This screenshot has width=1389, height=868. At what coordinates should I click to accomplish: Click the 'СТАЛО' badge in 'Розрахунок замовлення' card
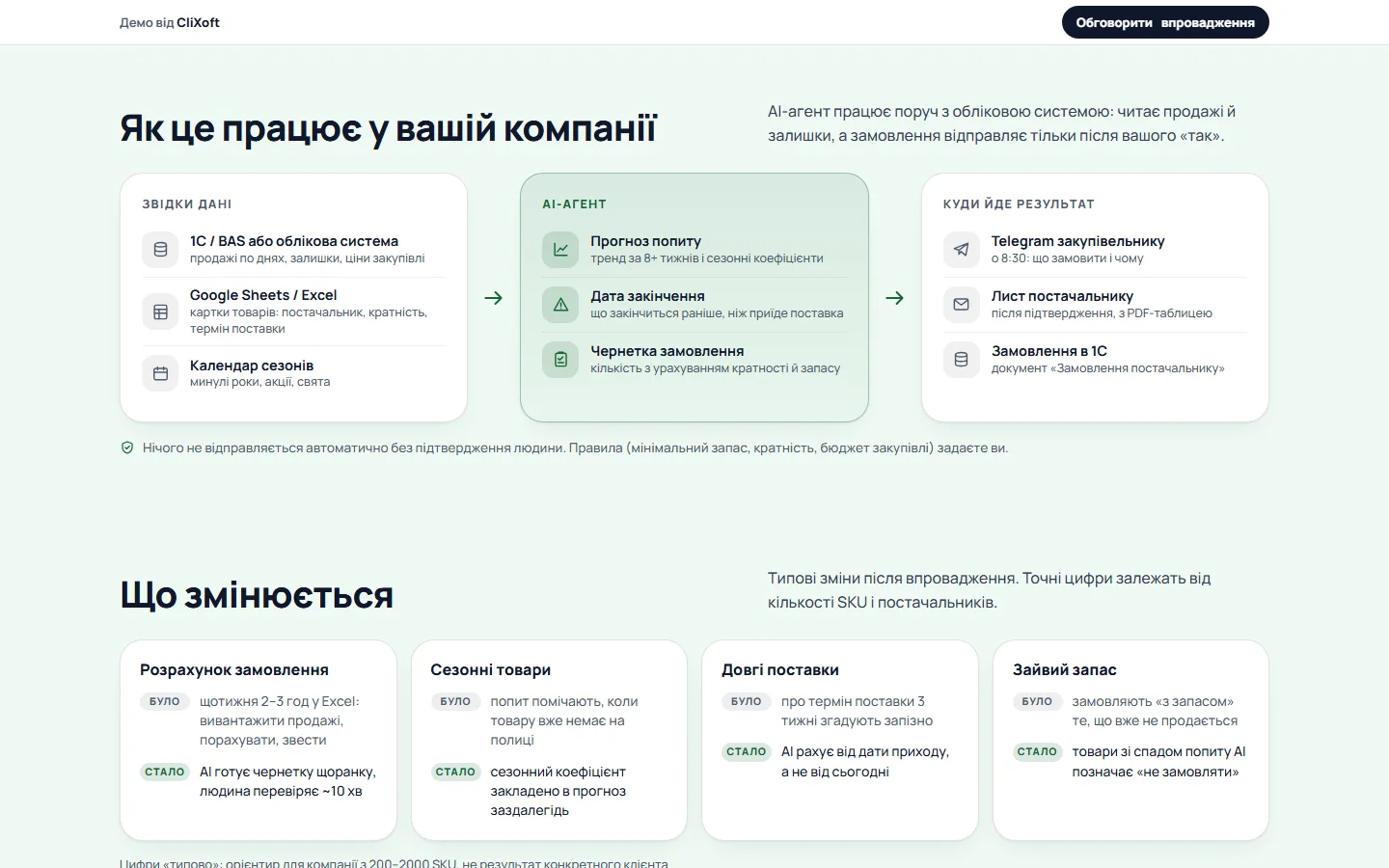point(165,773)
